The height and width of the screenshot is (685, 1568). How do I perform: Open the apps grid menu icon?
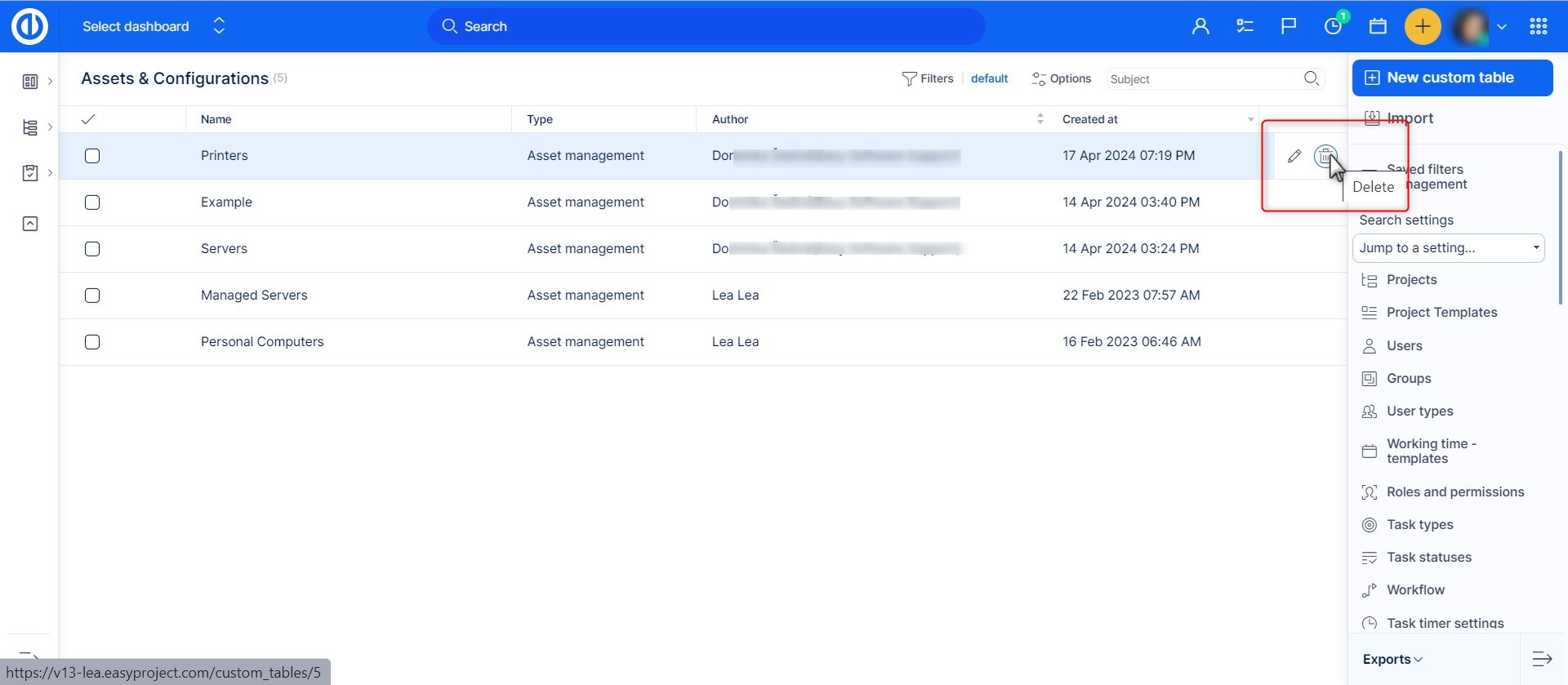1539,26
